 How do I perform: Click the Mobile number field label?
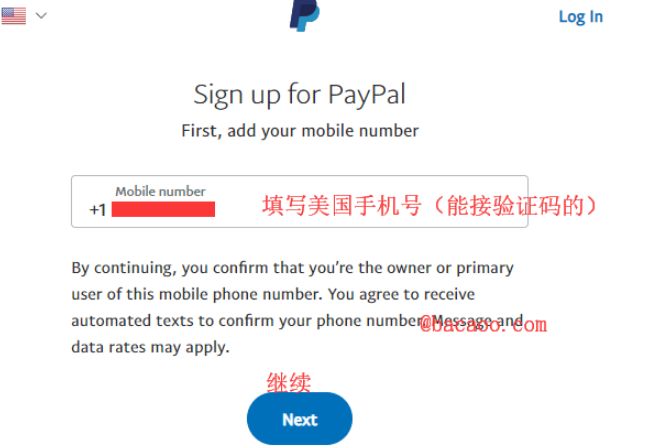click(x=160, y=191)
